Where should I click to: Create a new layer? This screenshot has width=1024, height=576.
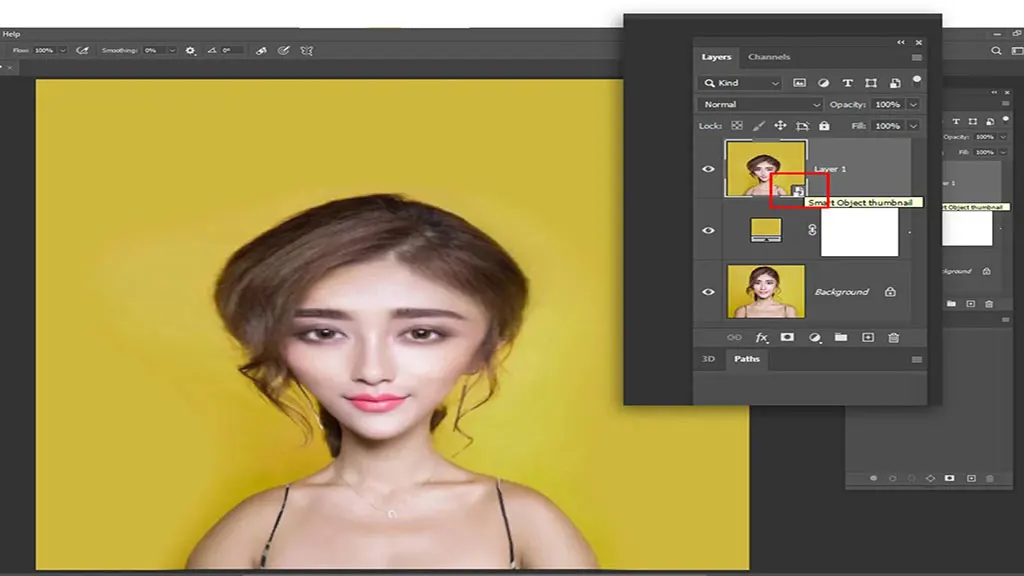pos(867,338)
